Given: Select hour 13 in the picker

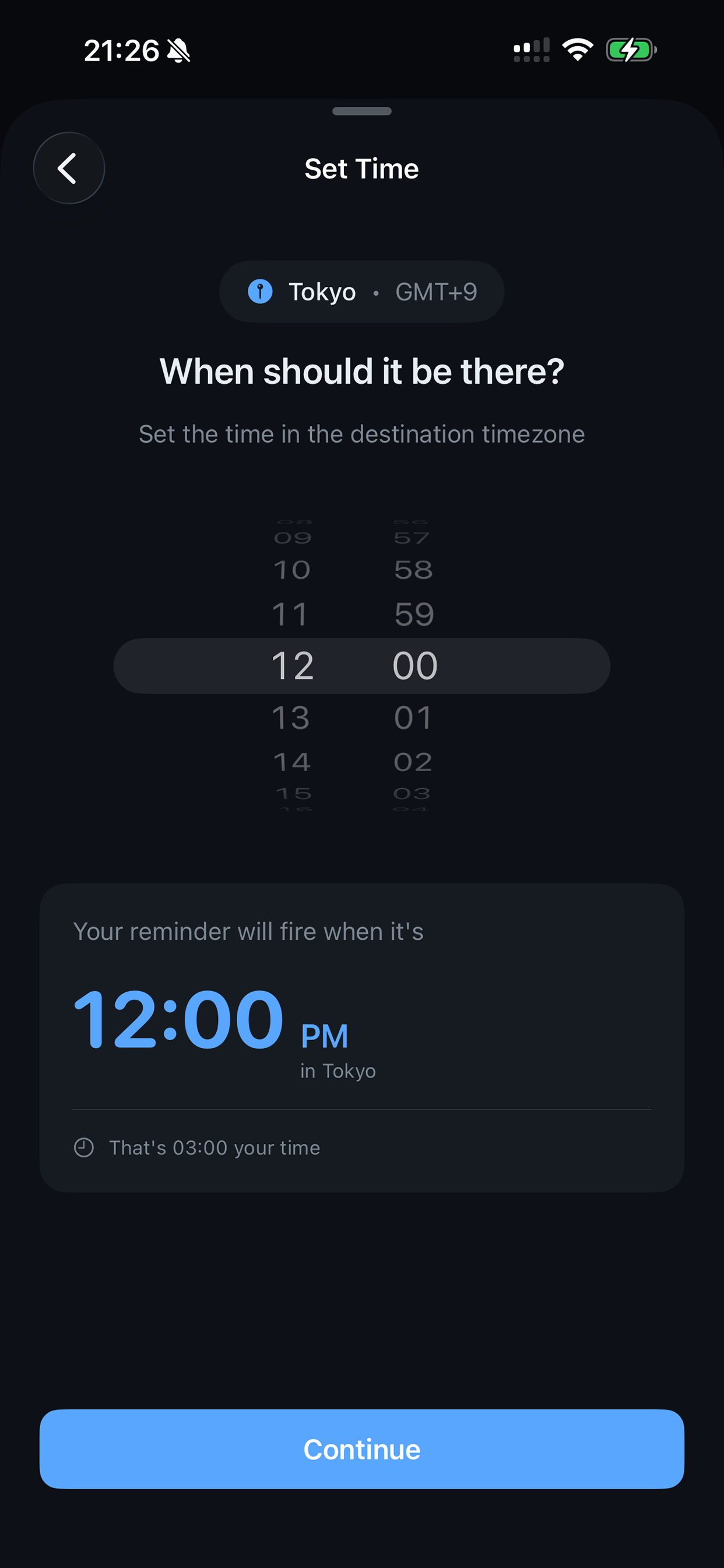Looking at the screenshot, I should [291, 717].
